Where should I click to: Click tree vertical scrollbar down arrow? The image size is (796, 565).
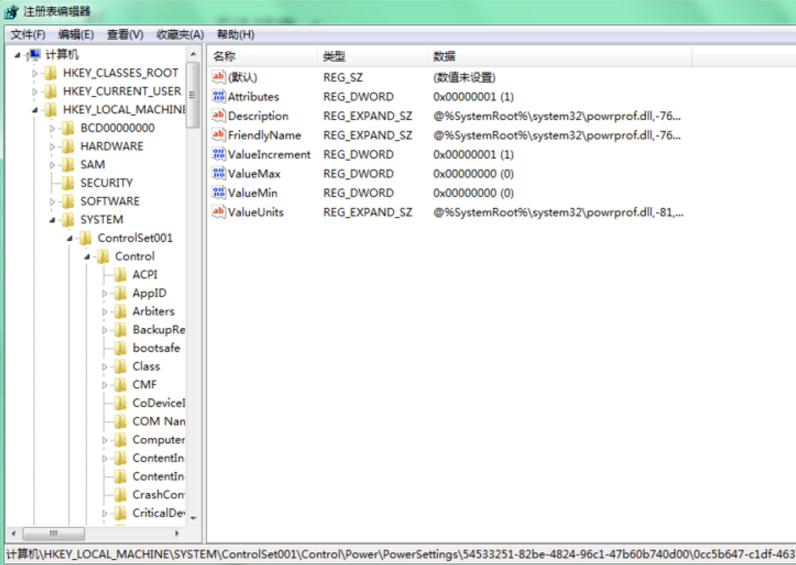(193, 519)
